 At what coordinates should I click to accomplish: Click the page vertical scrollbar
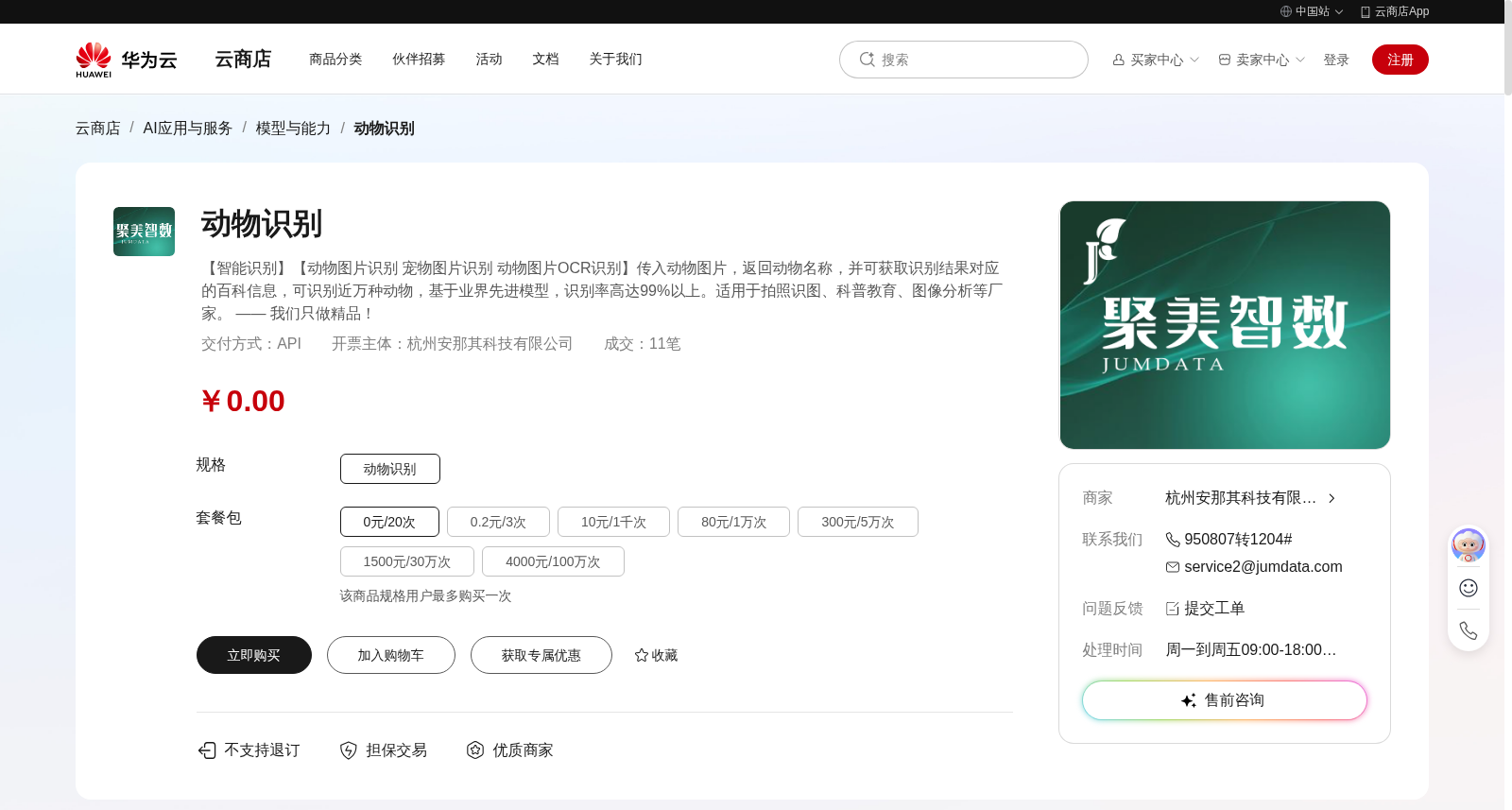tap(1508, 47)
